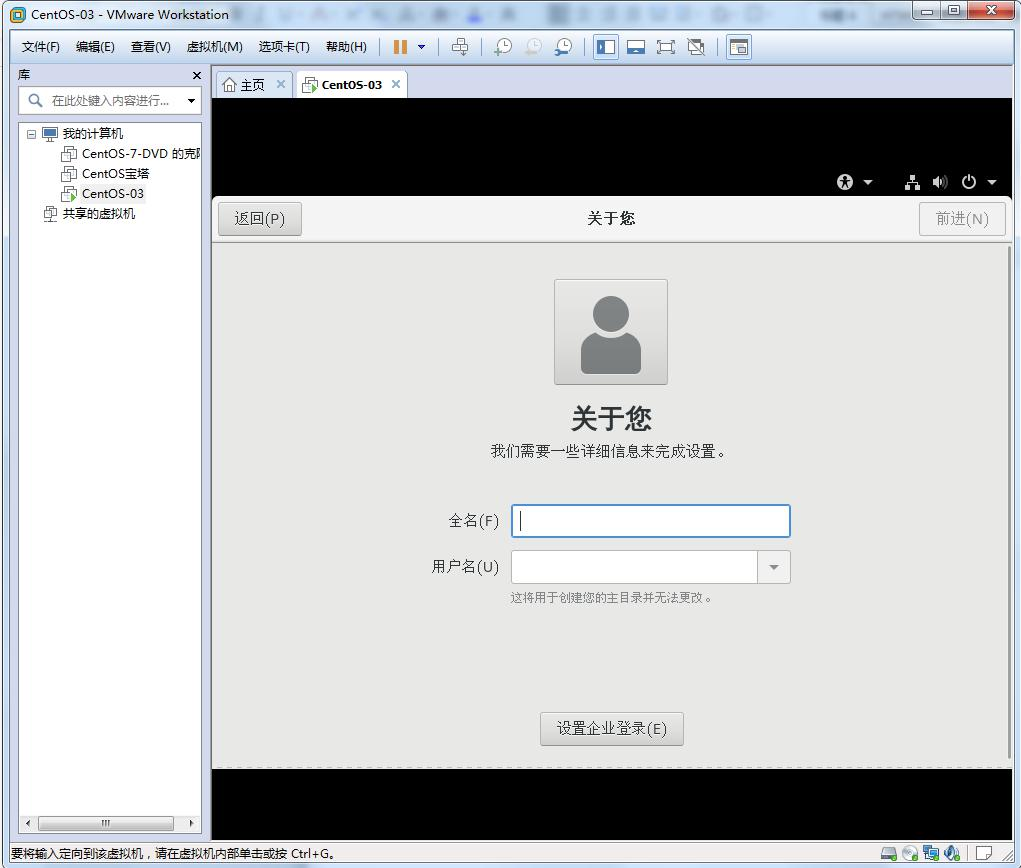The image size is (1021, 868).
Task: Take a snapshot of this virtual machine
Action: coord(503,47)
